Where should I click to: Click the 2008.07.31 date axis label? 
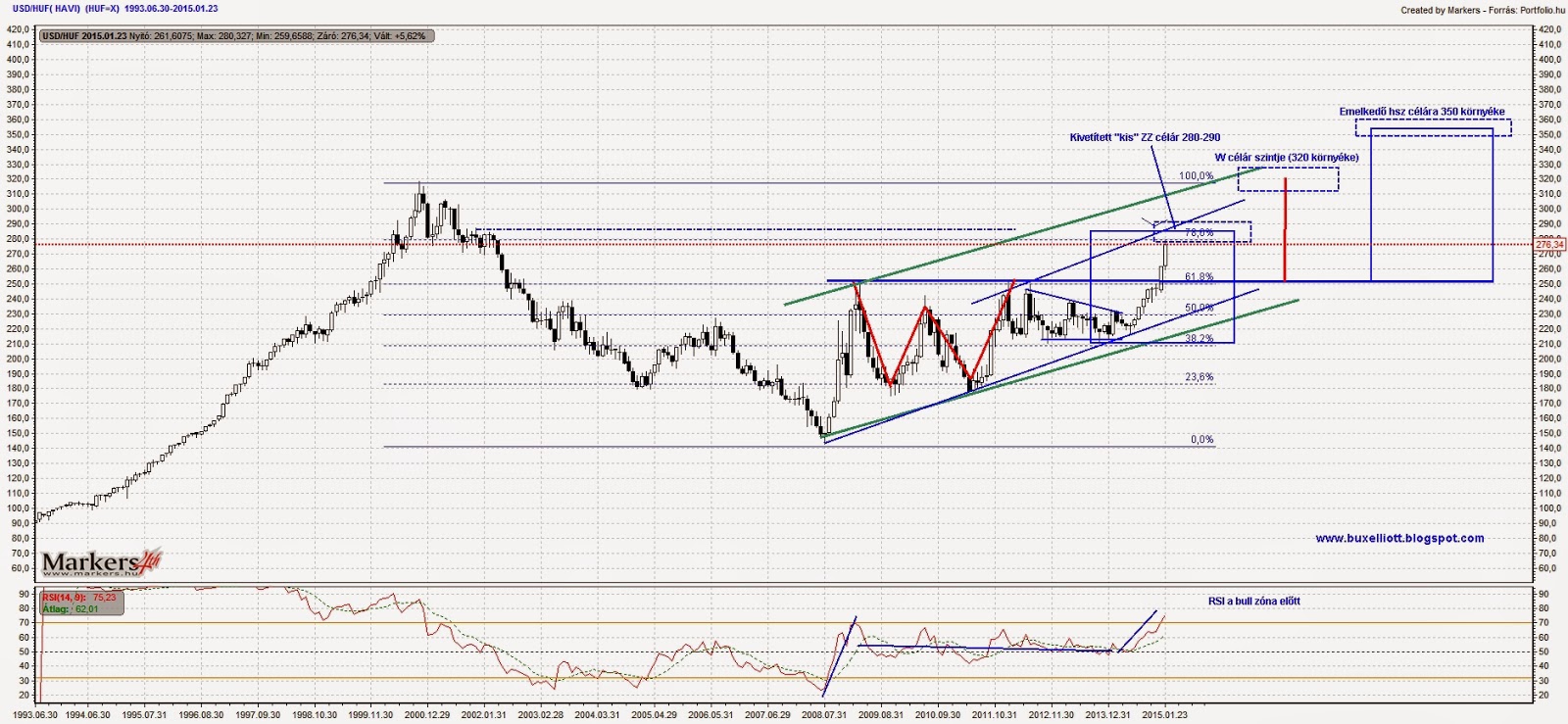[823, 716]
